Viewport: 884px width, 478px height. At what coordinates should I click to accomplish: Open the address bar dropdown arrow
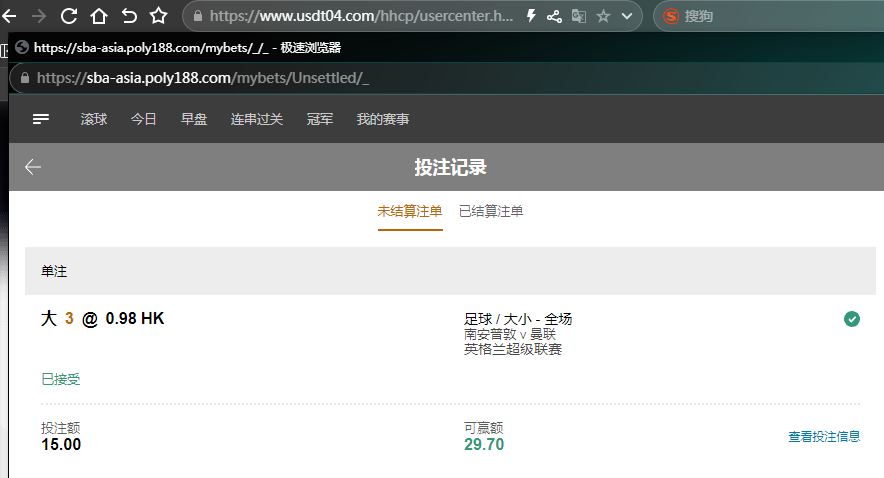pyautogui.click(x=627, y=16)
